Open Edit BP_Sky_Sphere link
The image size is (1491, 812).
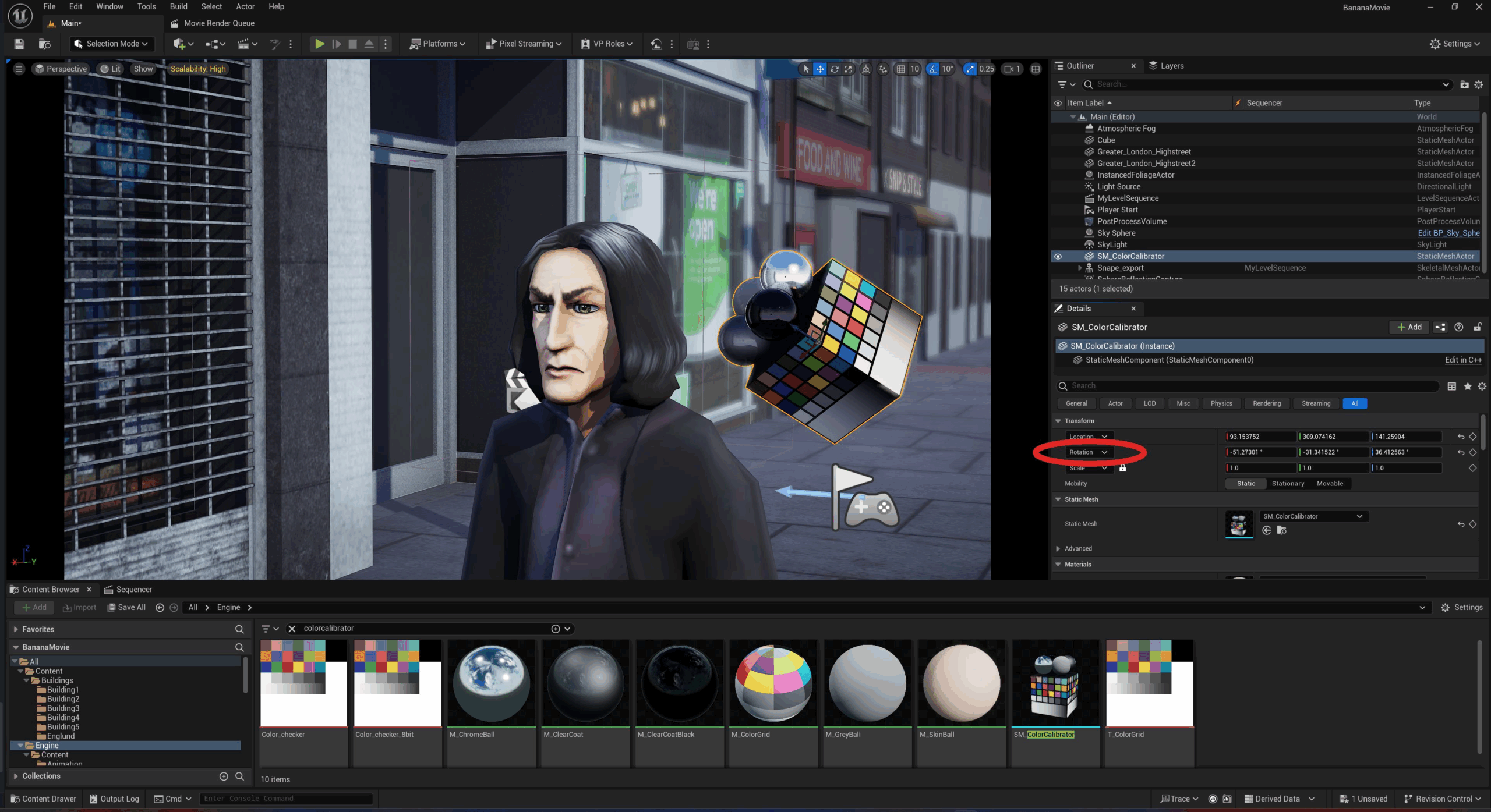coord(1448,233)
